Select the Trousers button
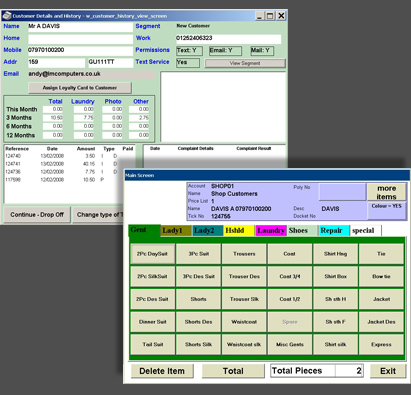The height and width of the screenshot is (395, 411). (x=244, y=254)
